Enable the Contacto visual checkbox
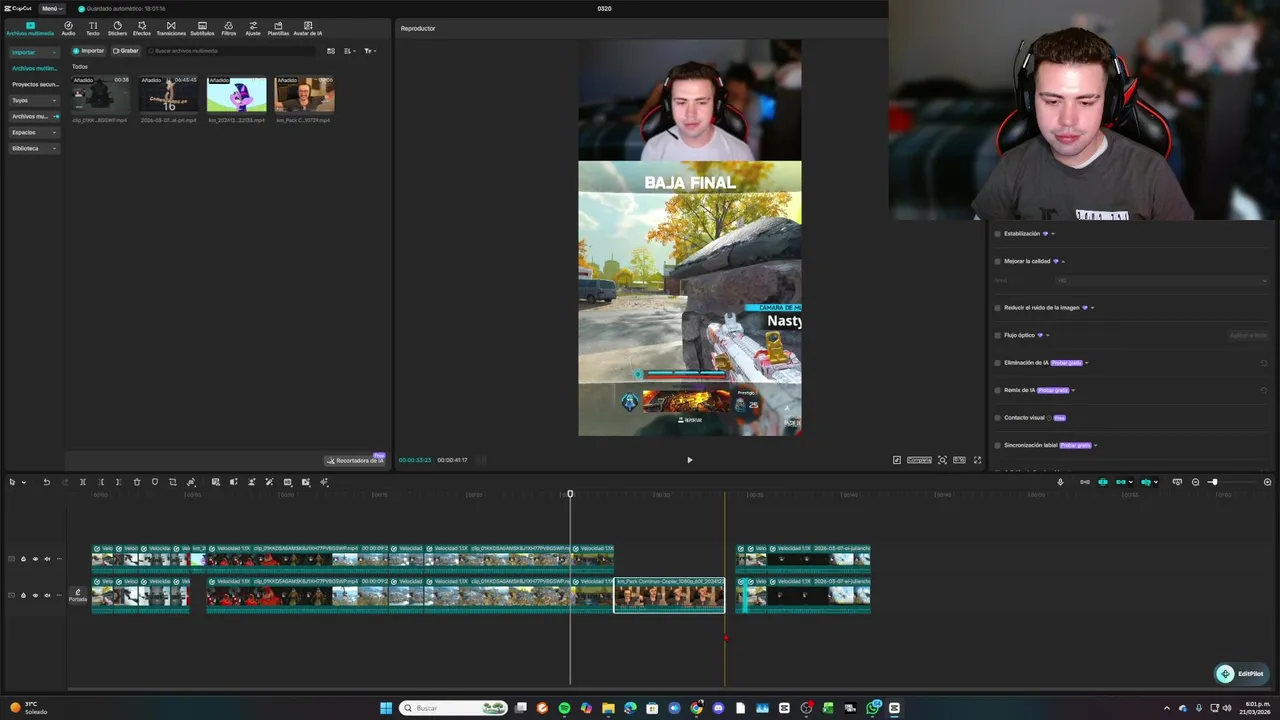Screen dimensions: 1280x720 pyautogui.click(x=997, y=418)
